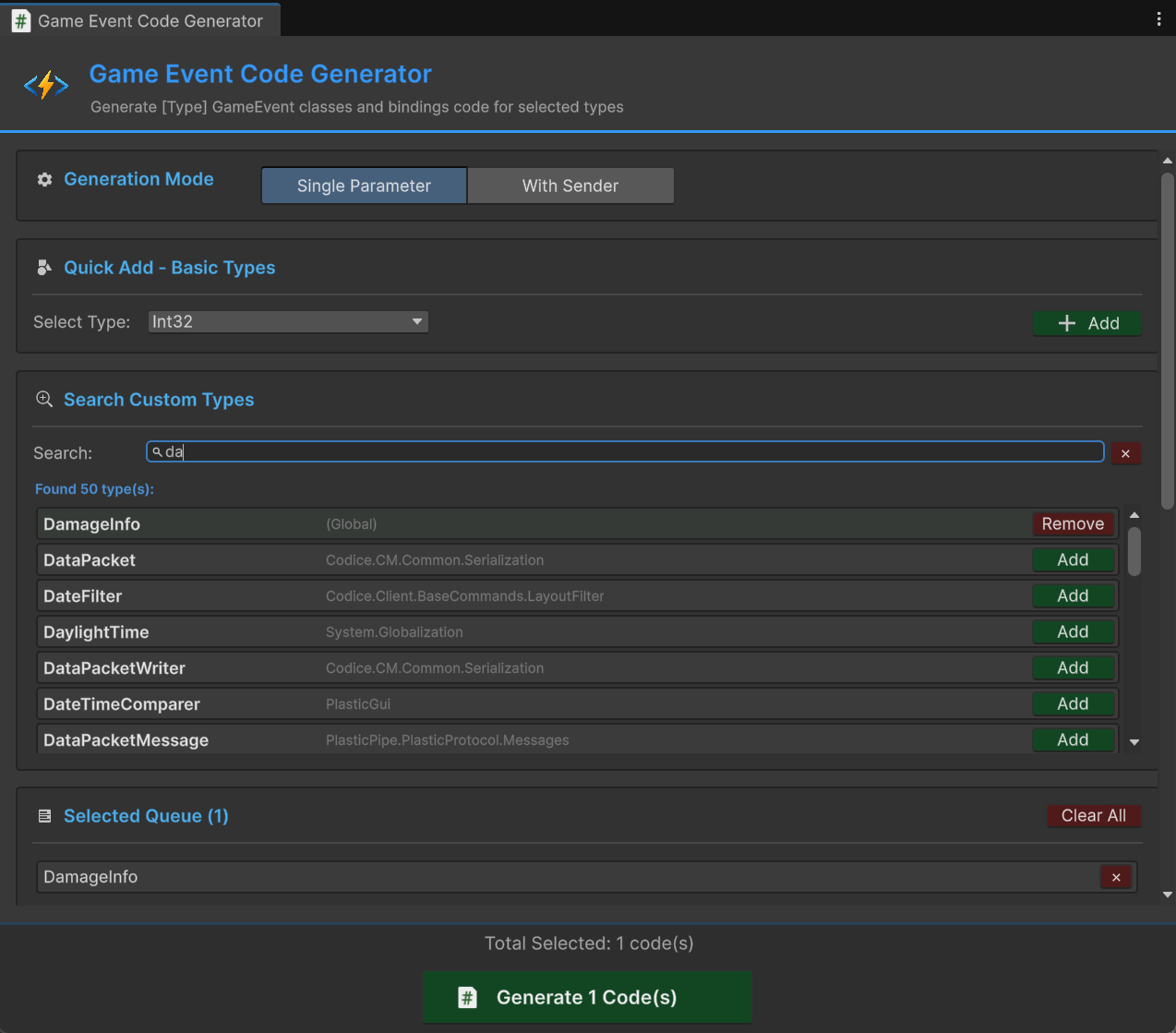Click the list icon beside Selected Queue
This screenshot has width=1176, height=1033.
(43, 815)
